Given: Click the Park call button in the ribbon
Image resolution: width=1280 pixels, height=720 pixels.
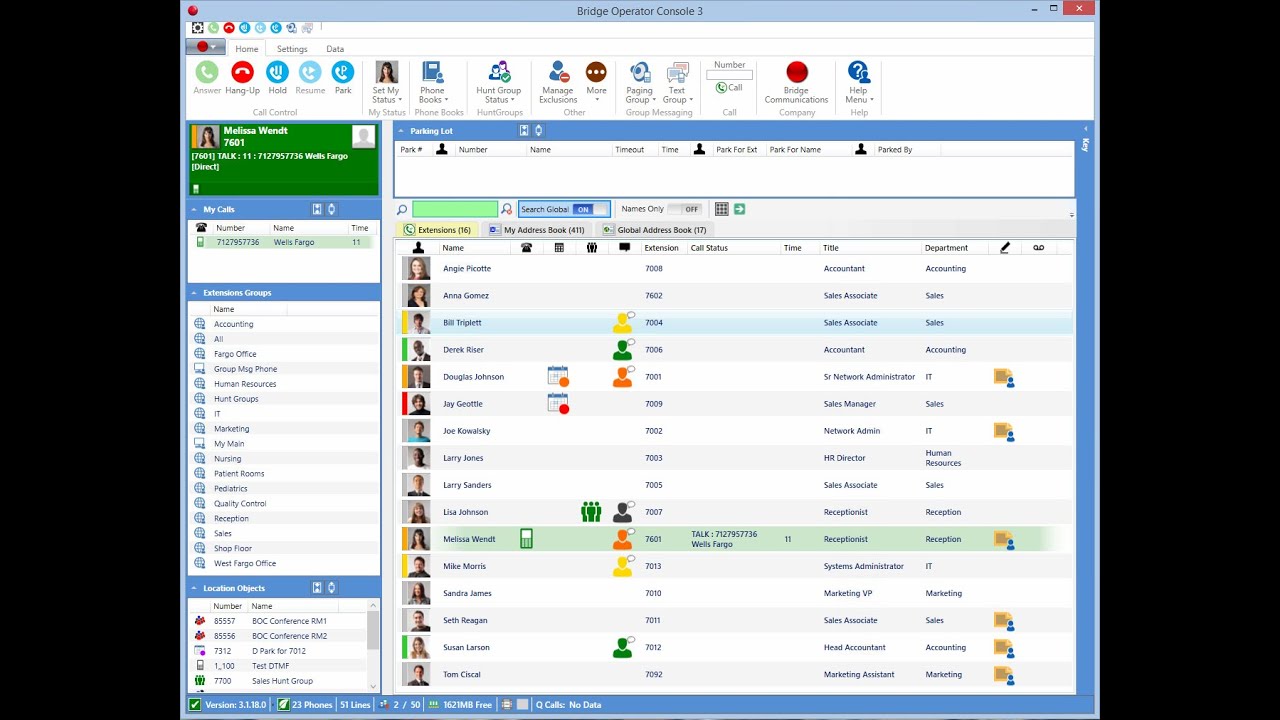Looking at the screenshot, I should coord(343,78).
